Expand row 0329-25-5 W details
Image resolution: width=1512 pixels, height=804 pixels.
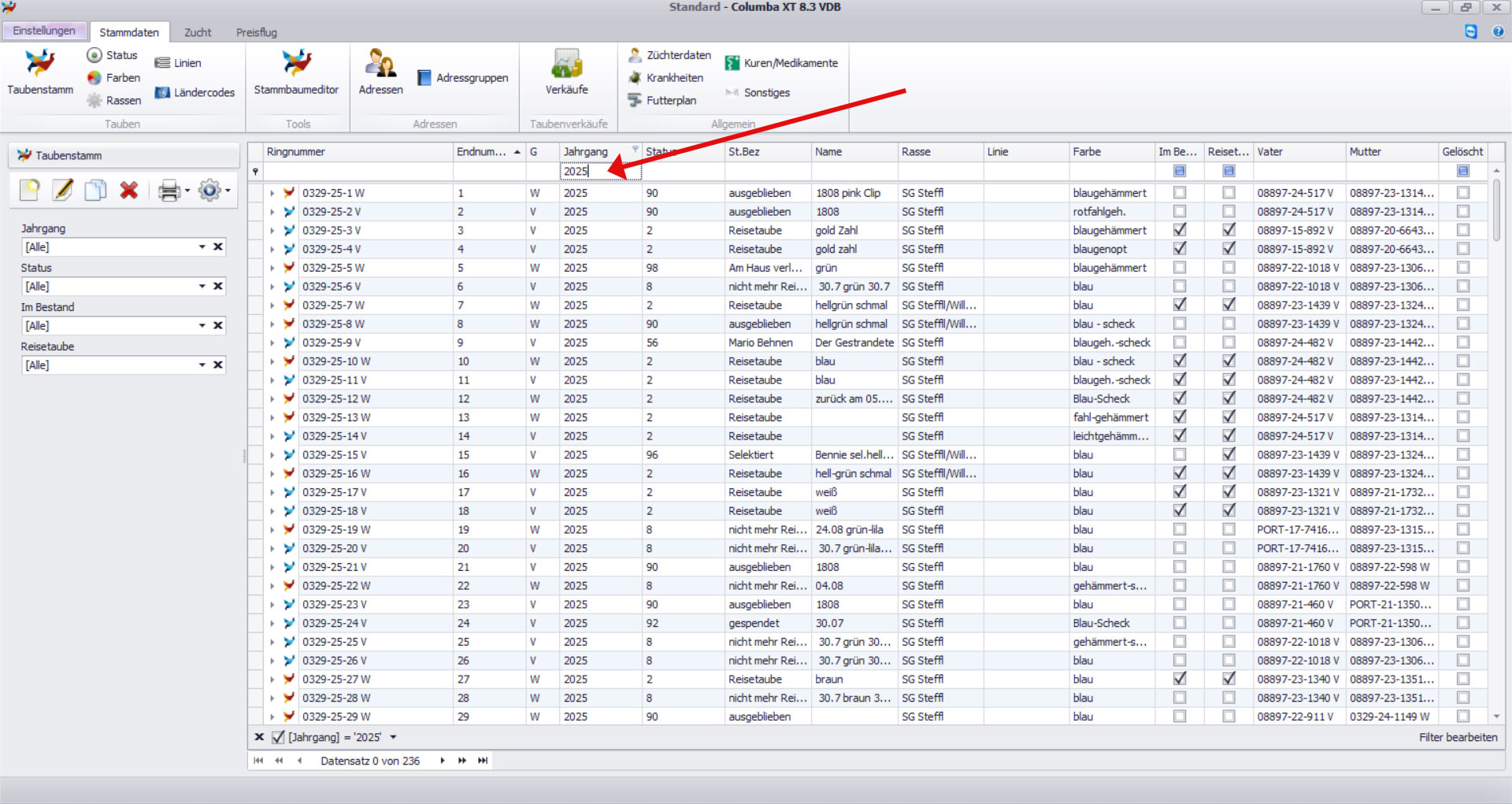click(x=272, y=269)
